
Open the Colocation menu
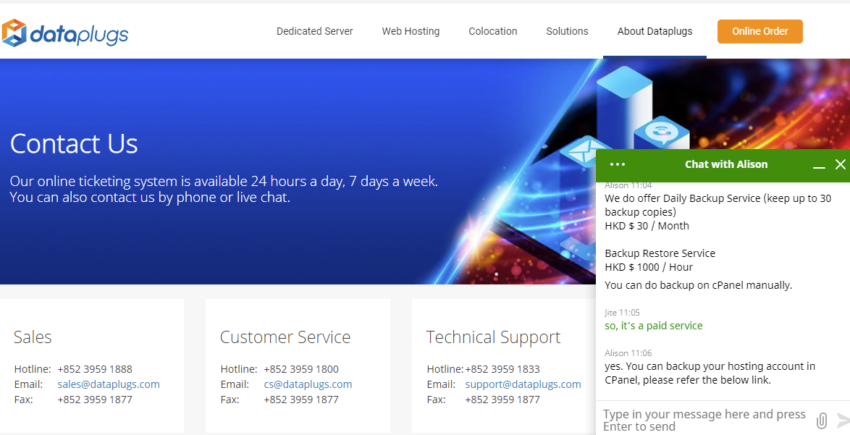pos(493,31)
